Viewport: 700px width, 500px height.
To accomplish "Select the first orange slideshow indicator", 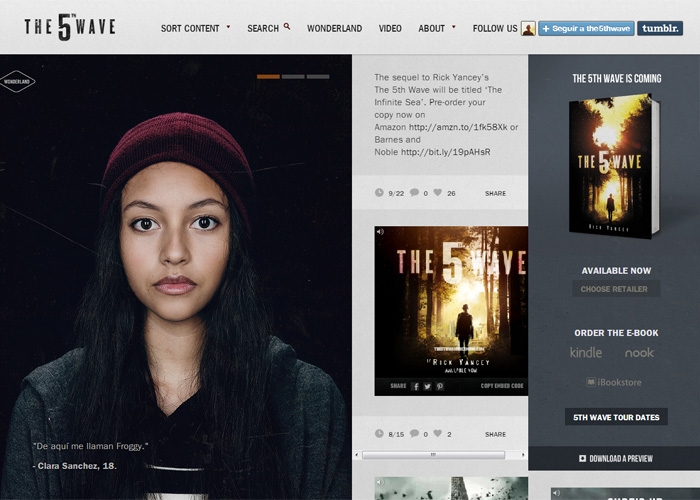I will tap(268, 77).
